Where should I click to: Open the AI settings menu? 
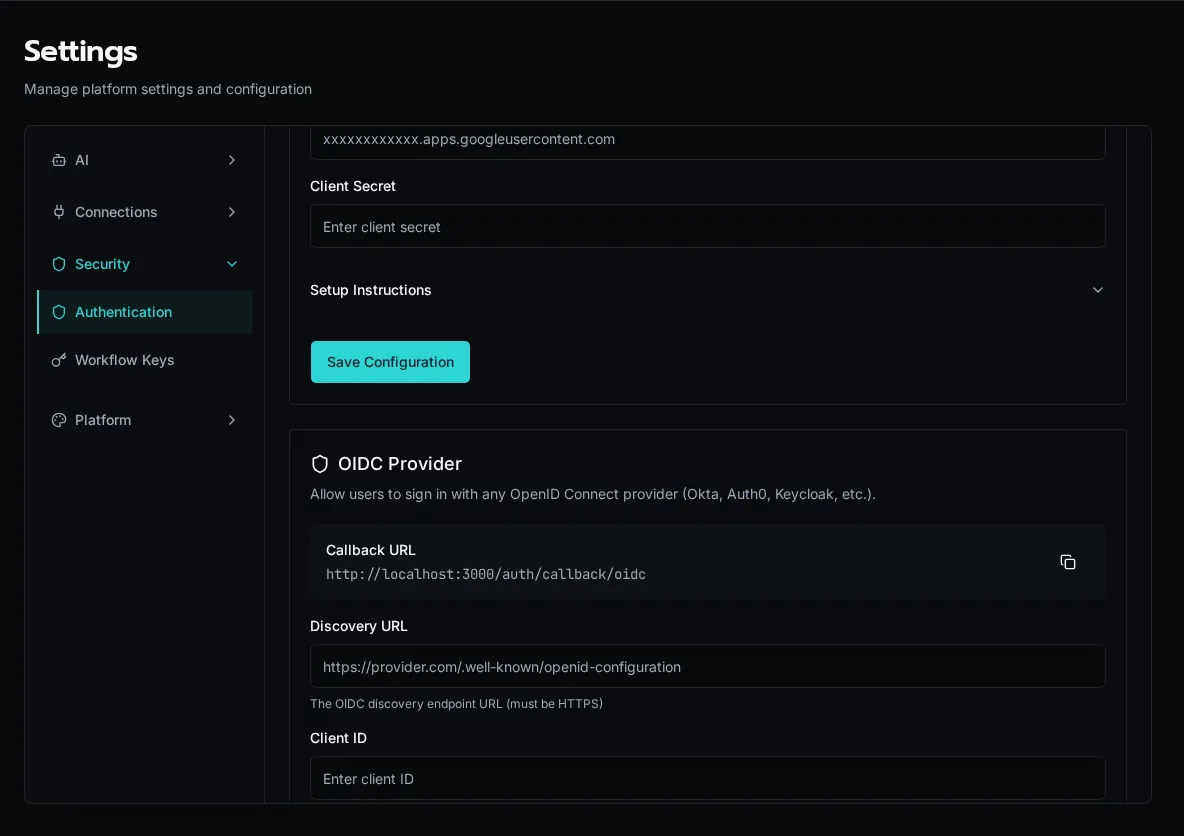point(144,160)
